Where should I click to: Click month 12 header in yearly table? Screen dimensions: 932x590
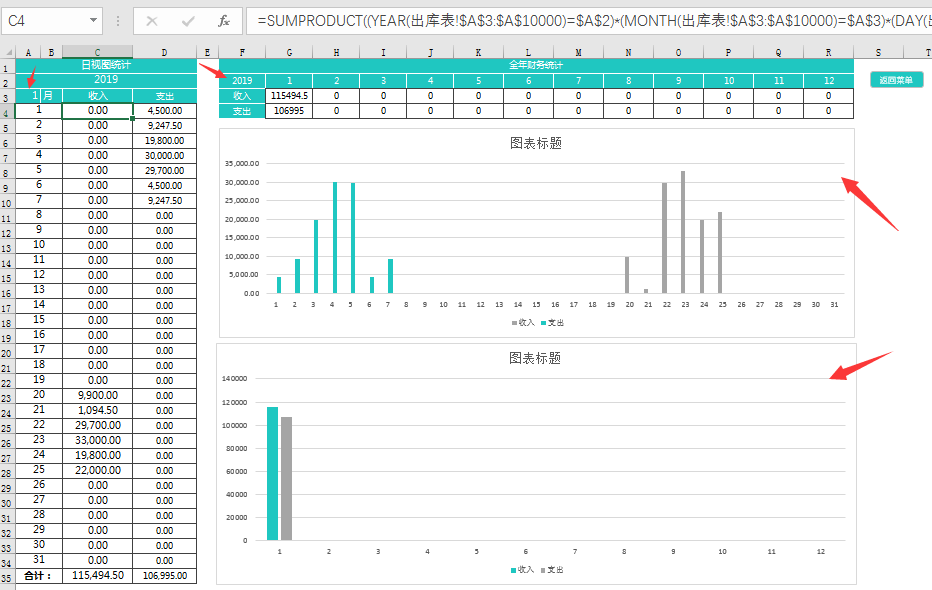tap(829, 80)
